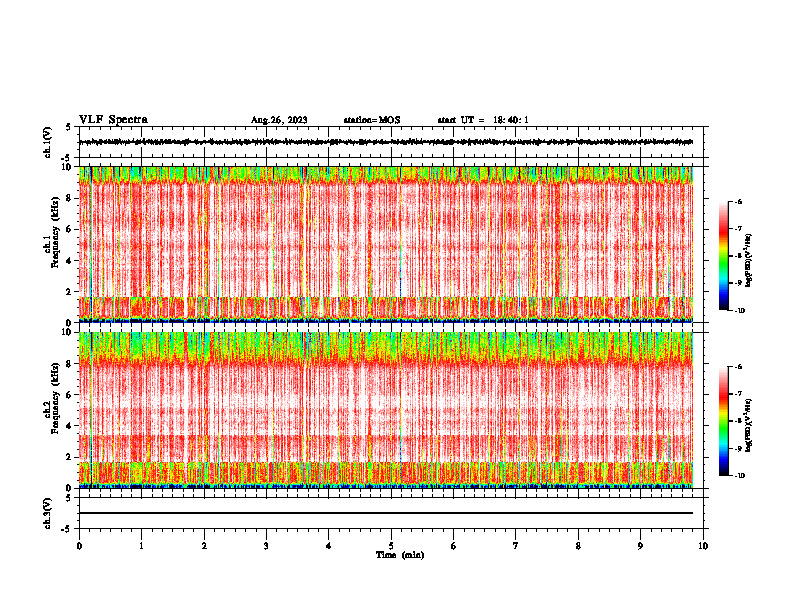Click time axis tick label '3'
The height and width of the screenshot is (612, 792).
(266, 546)
